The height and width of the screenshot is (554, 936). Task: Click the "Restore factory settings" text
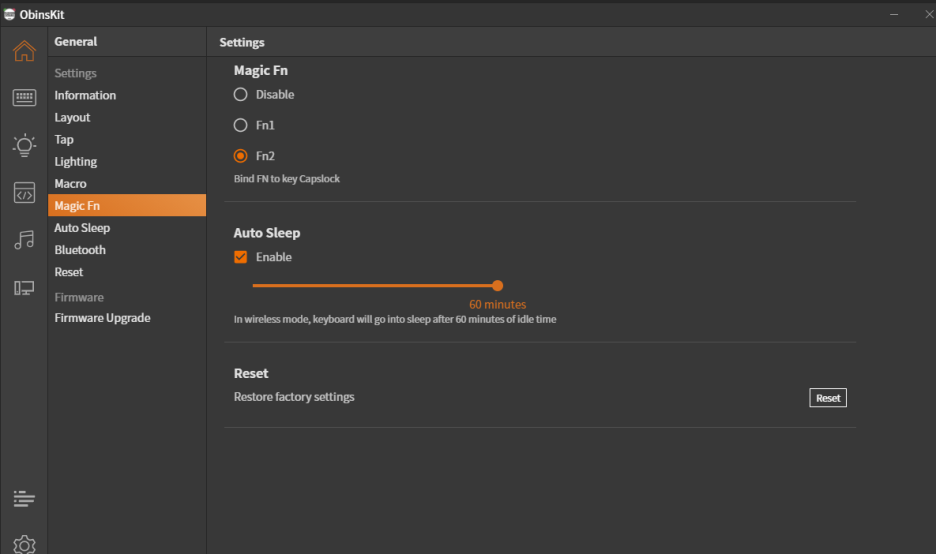294,397
